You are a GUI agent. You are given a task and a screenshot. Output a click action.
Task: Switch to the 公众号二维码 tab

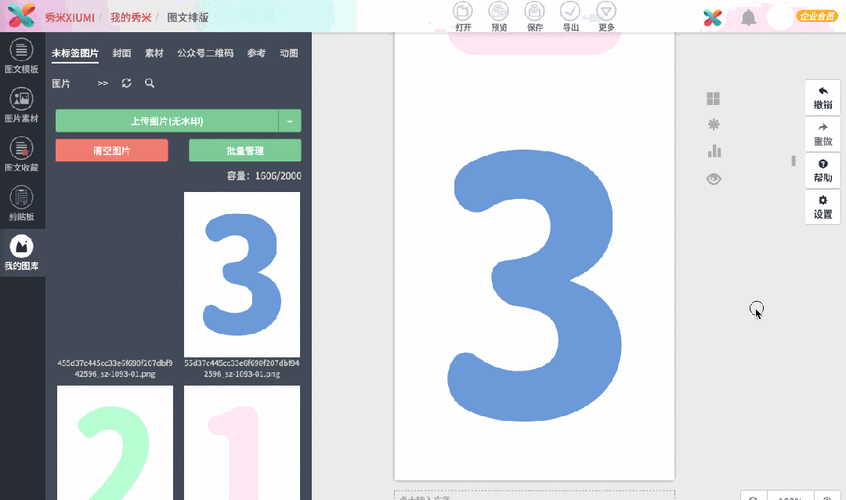tap(206, 53)
